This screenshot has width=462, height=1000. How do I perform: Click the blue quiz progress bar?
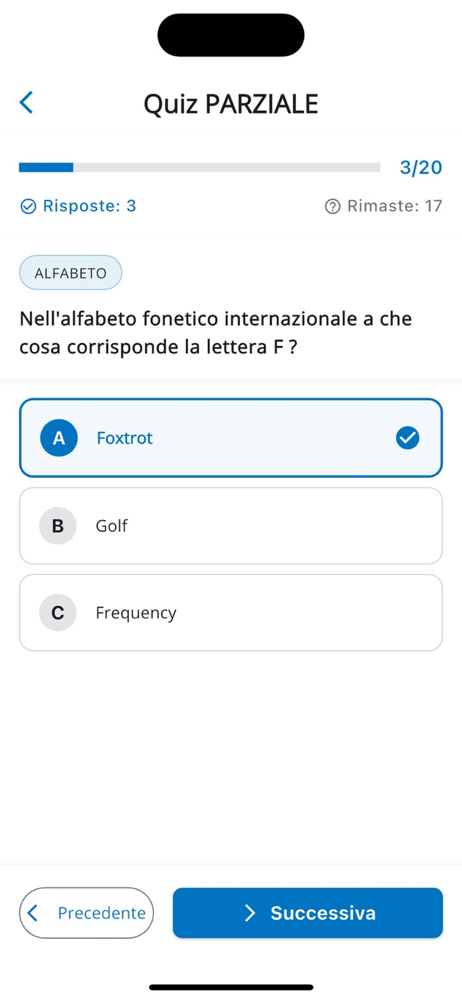199,168
